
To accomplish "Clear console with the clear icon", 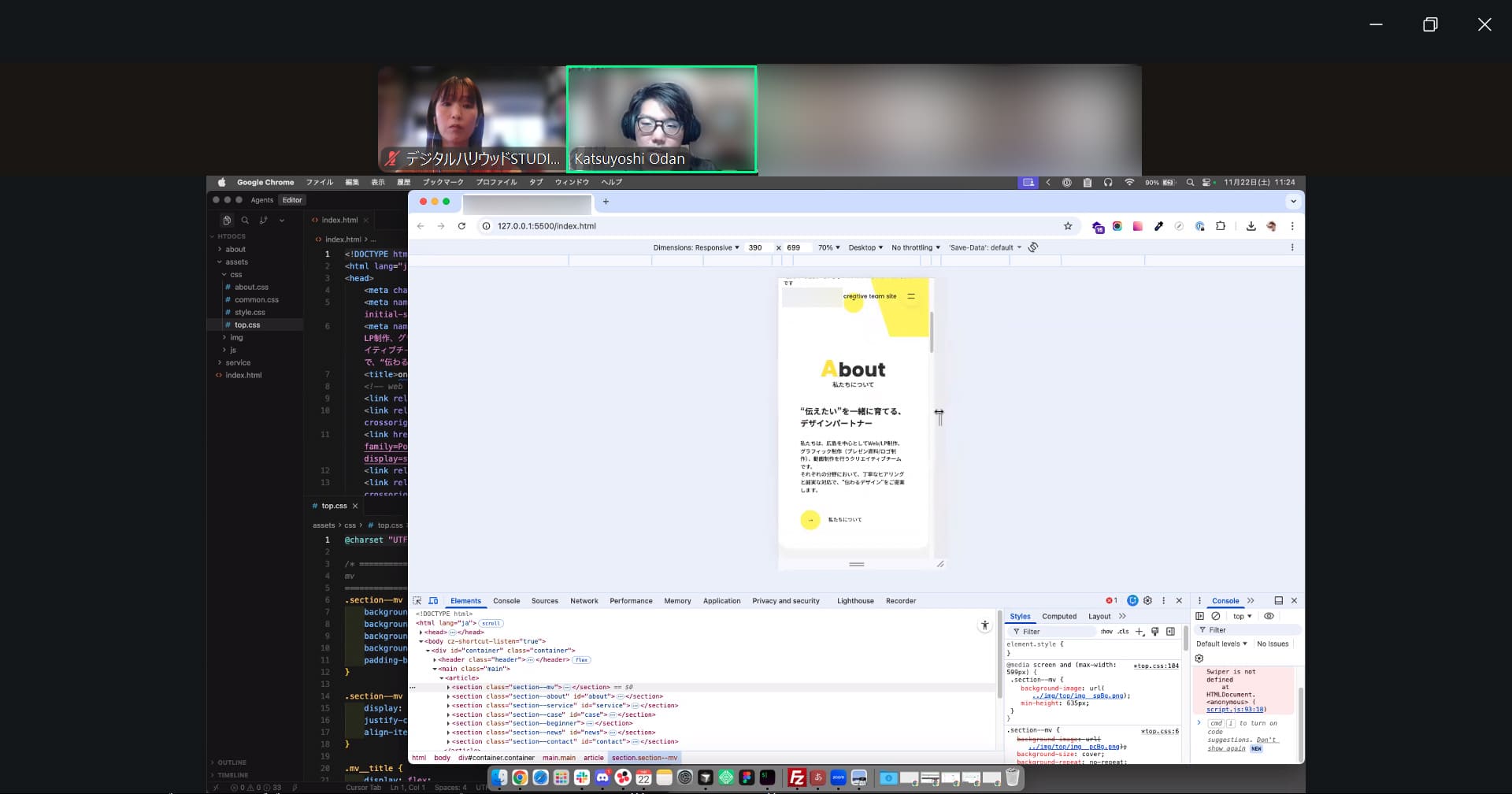I will tap(1216, 617).
